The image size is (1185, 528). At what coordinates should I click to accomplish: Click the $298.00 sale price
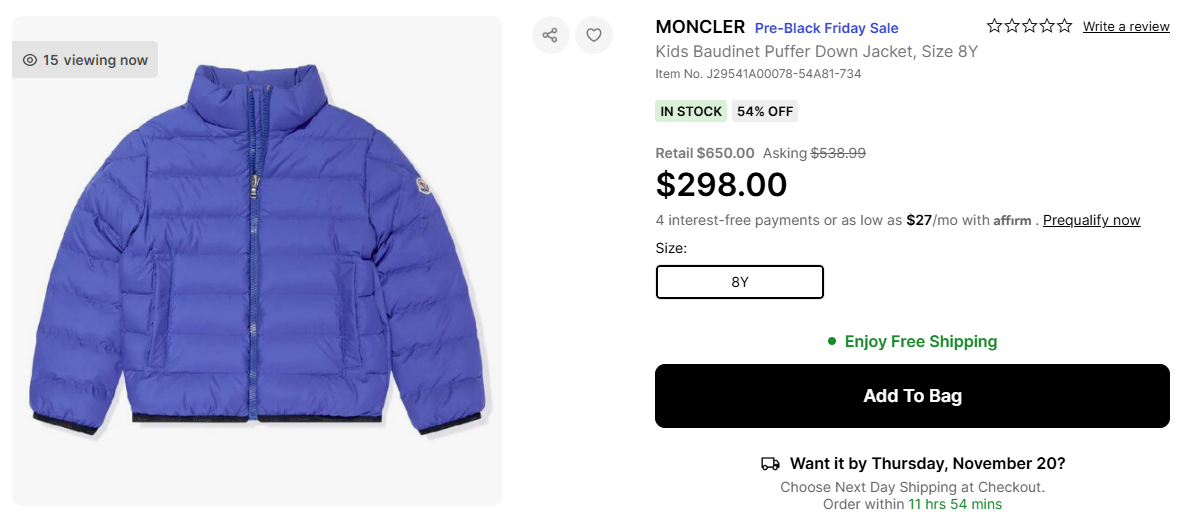pos(721,185)
